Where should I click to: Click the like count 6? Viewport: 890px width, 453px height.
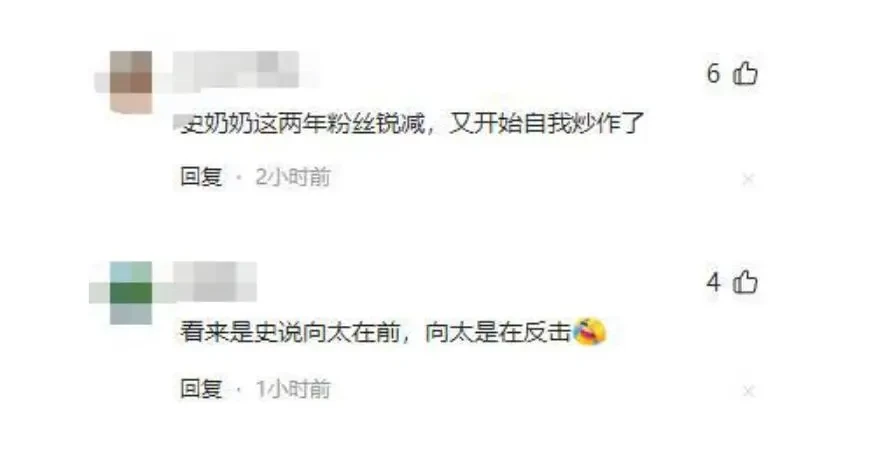pos(713,74)
